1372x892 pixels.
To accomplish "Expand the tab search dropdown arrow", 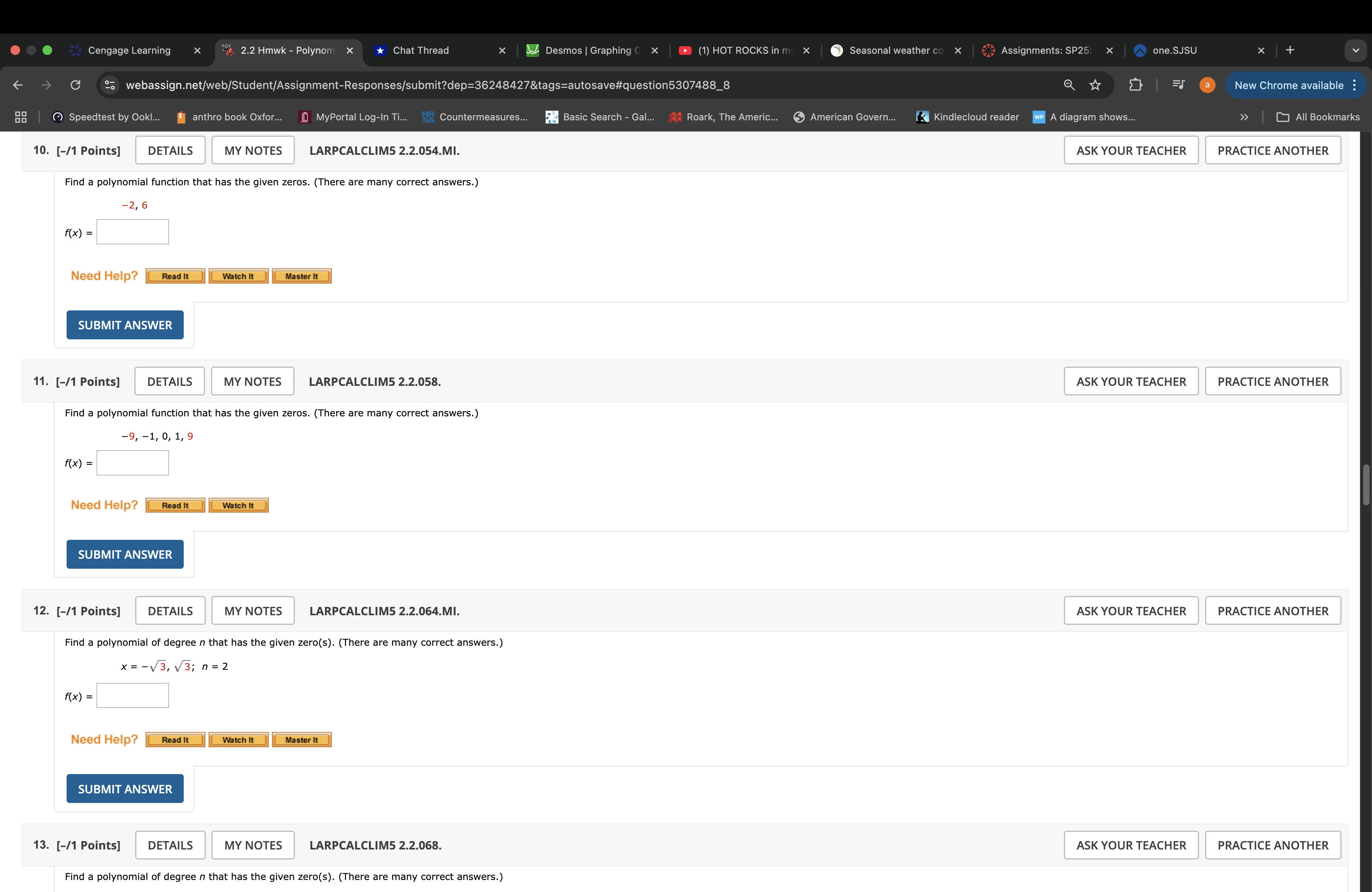I will [1355, 51].
